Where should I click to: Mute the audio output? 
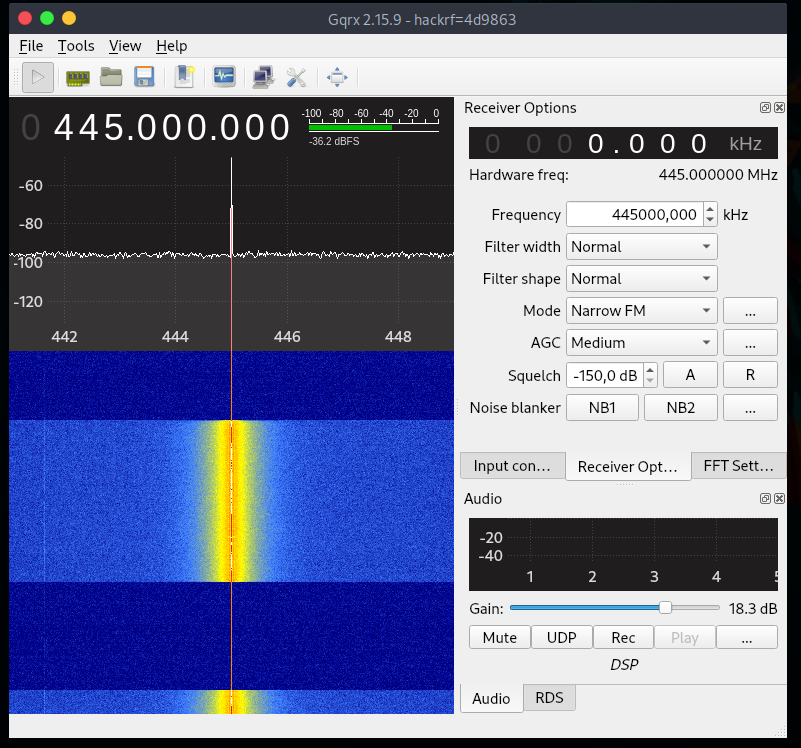(x=499, y=637)
